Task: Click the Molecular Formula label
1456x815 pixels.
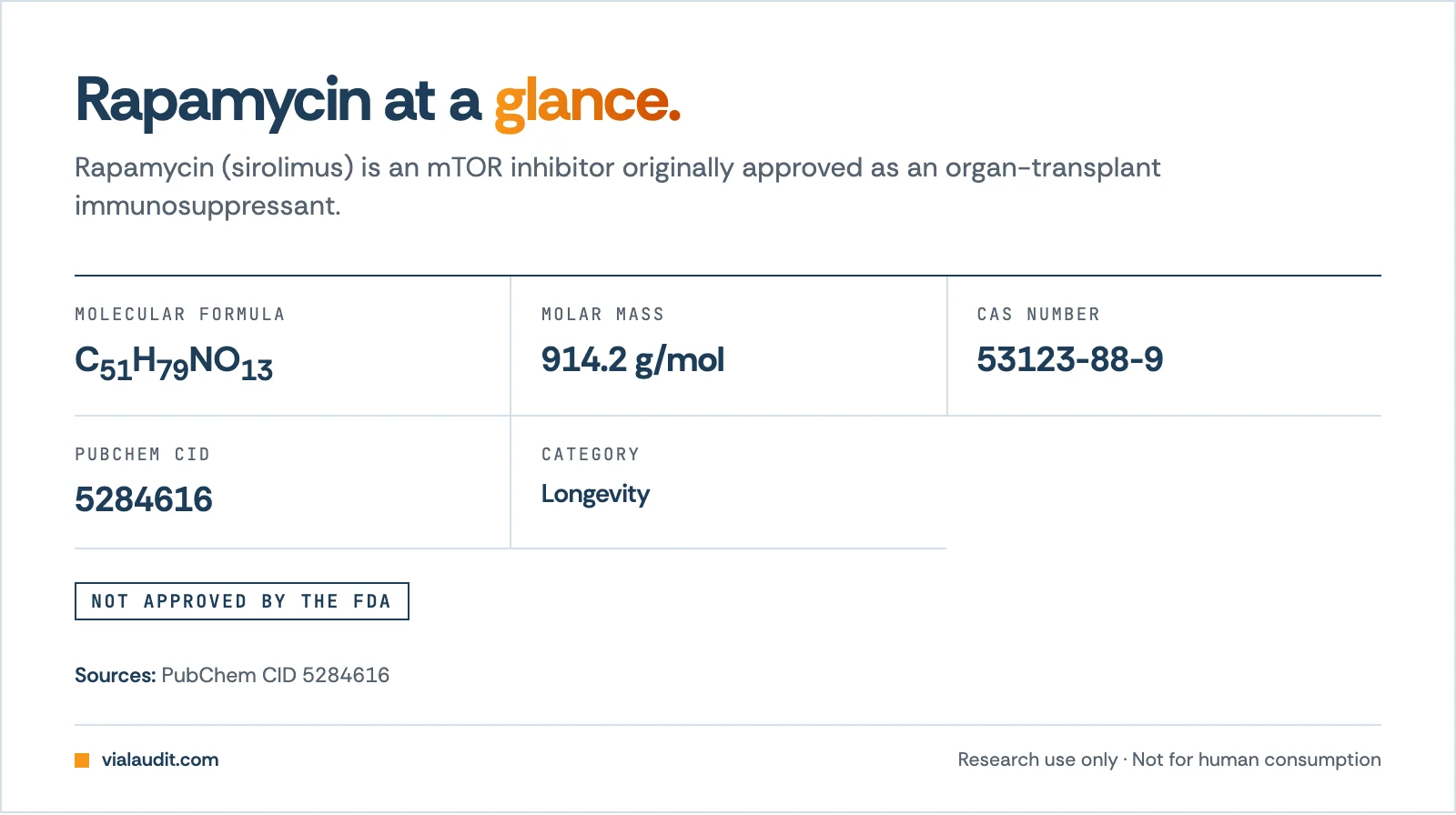Action: (180, 314)
